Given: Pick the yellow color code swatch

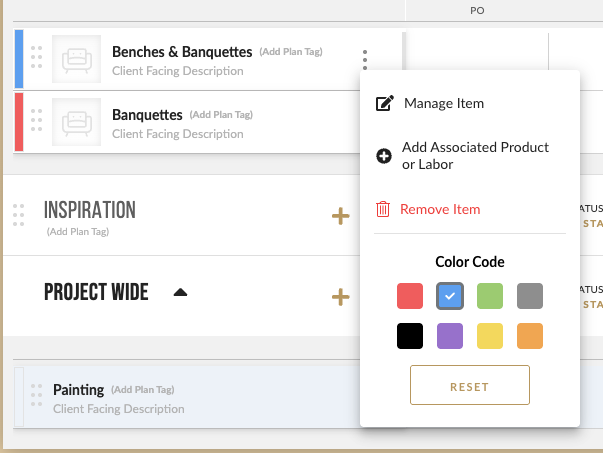Looking at the screenshot, I should pos(490,336).
